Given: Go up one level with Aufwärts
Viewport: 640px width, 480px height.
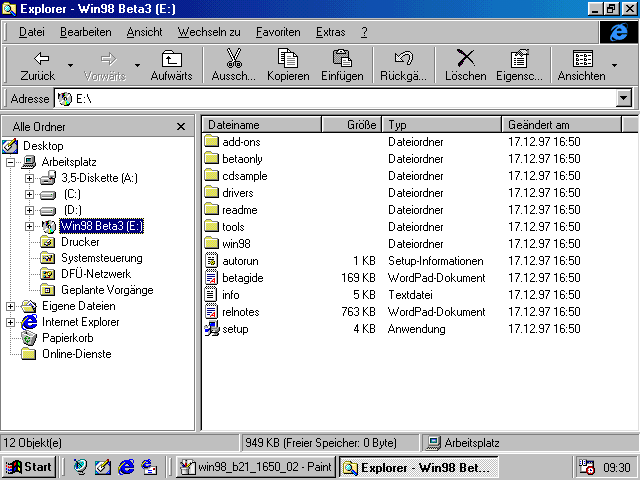Looking at the screenshot, I should [x=171, y=65].
